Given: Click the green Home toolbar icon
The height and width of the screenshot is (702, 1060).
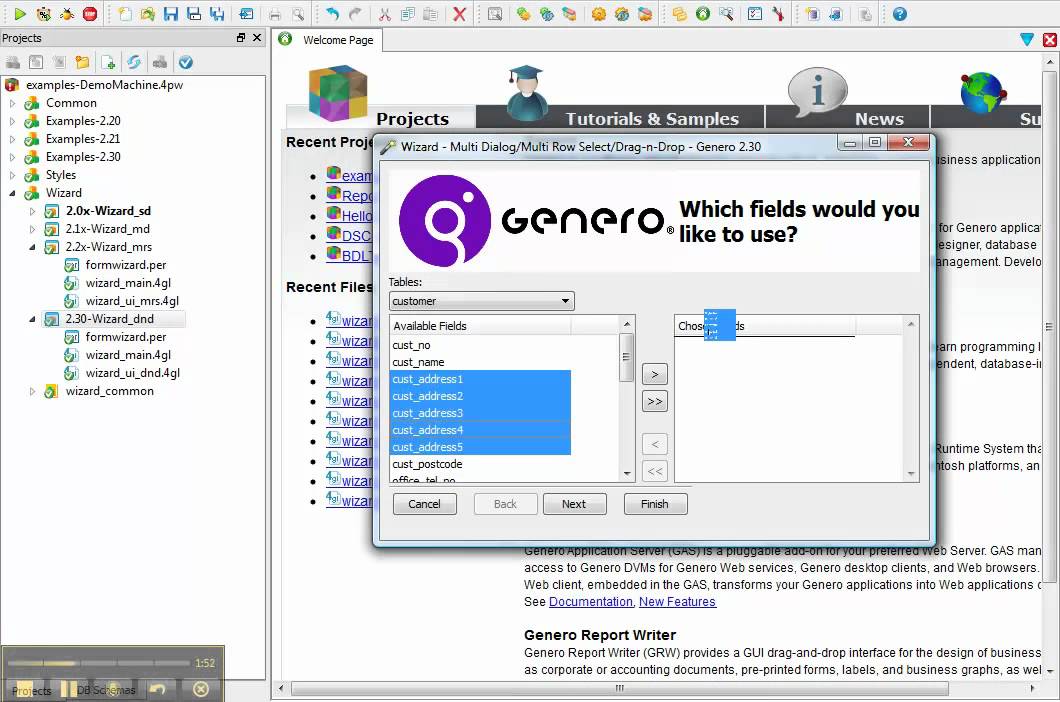Looking at the screenshot, I should click(703, 14).
